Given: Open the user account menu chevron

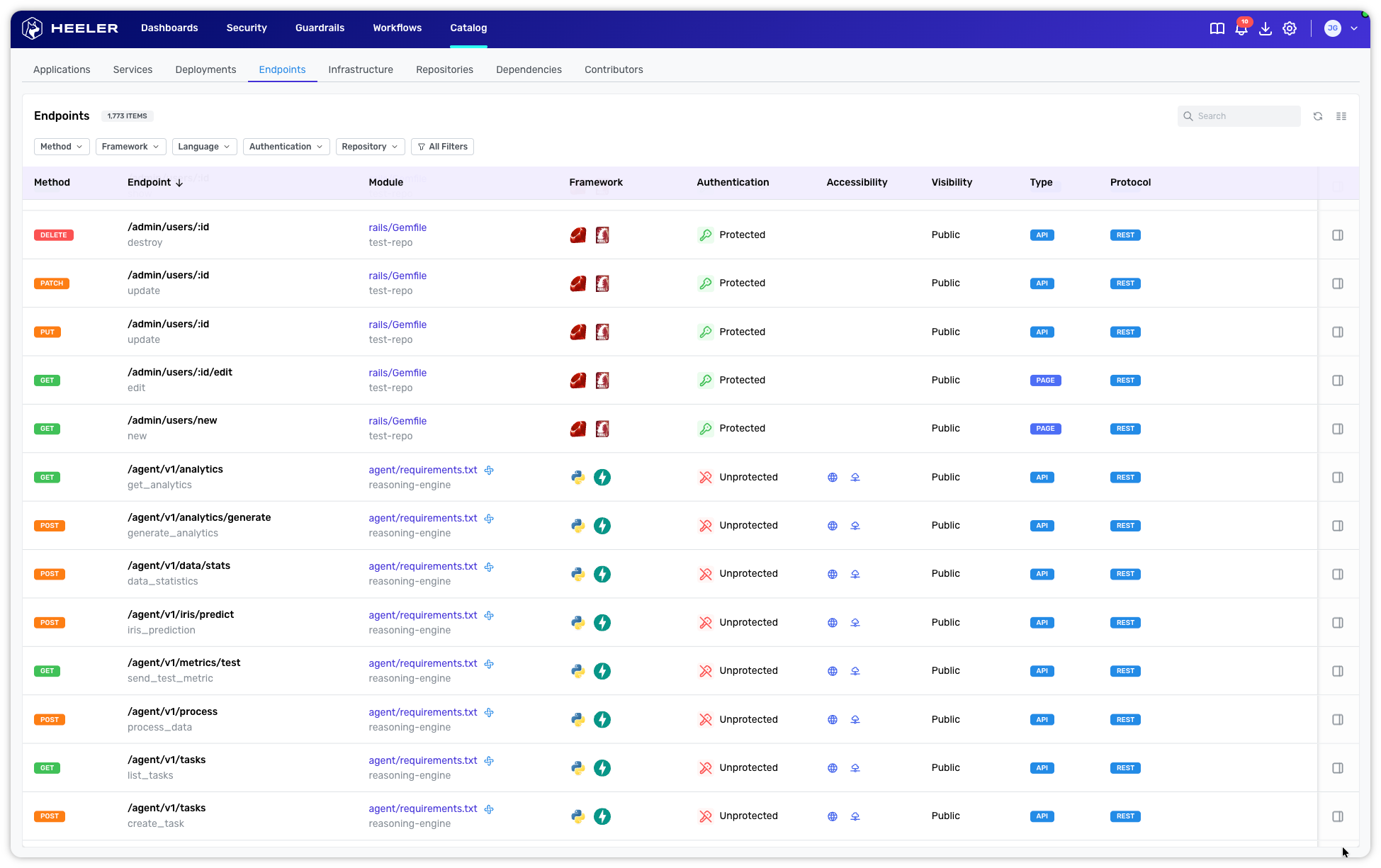Looking at the screenshot, I should pyautogui.click(x=1353, y=28).
